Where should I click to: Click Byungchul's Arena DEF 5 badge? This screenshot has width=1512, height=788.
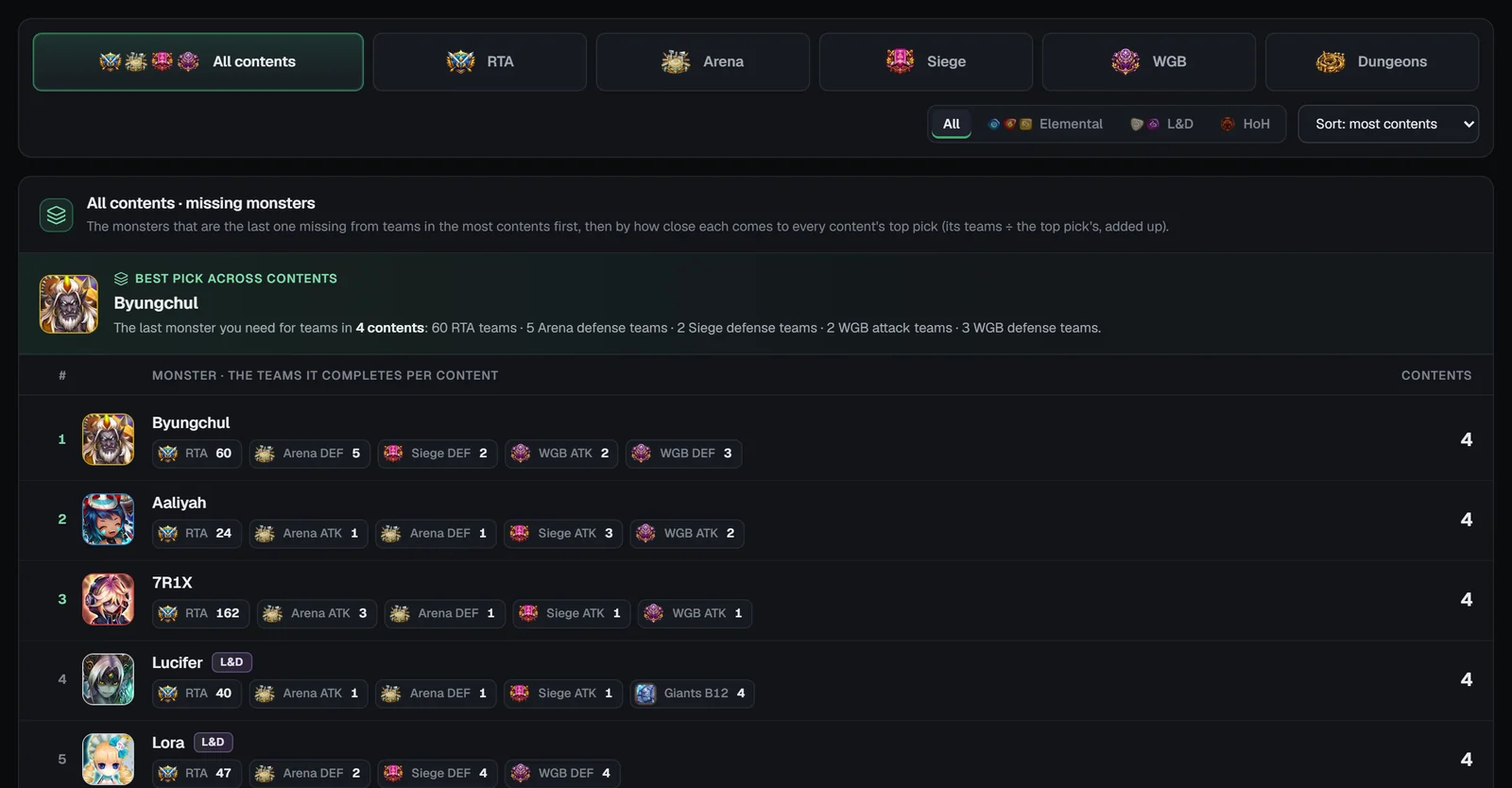point(310,454)
